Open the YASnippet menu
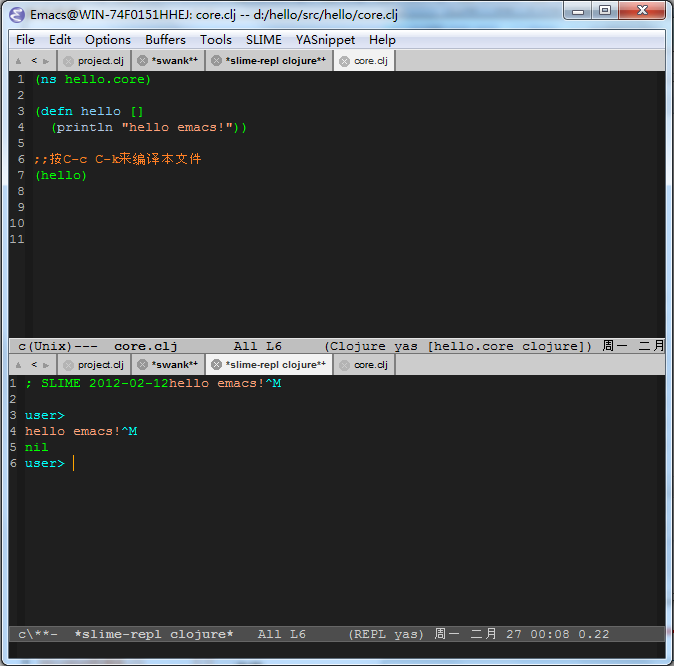The image size is (674, 666). point(325,40)
